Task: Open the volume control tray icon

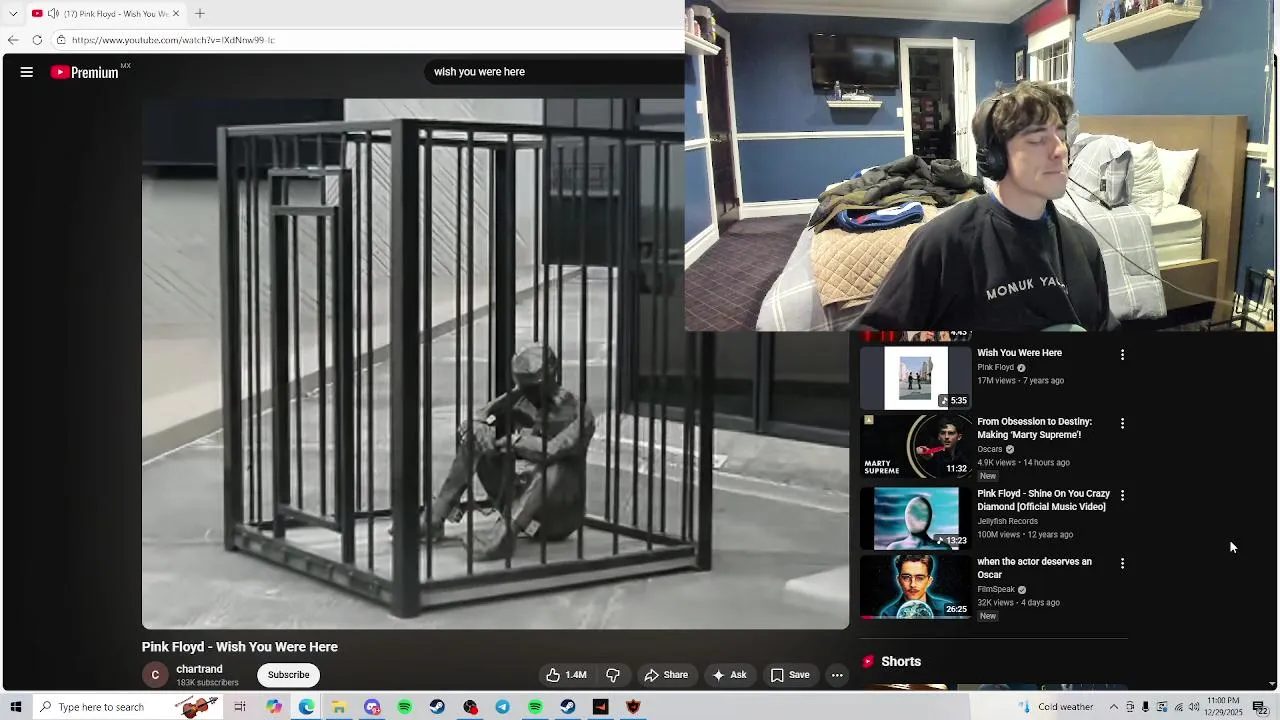Action: (x=1194, y=707)
